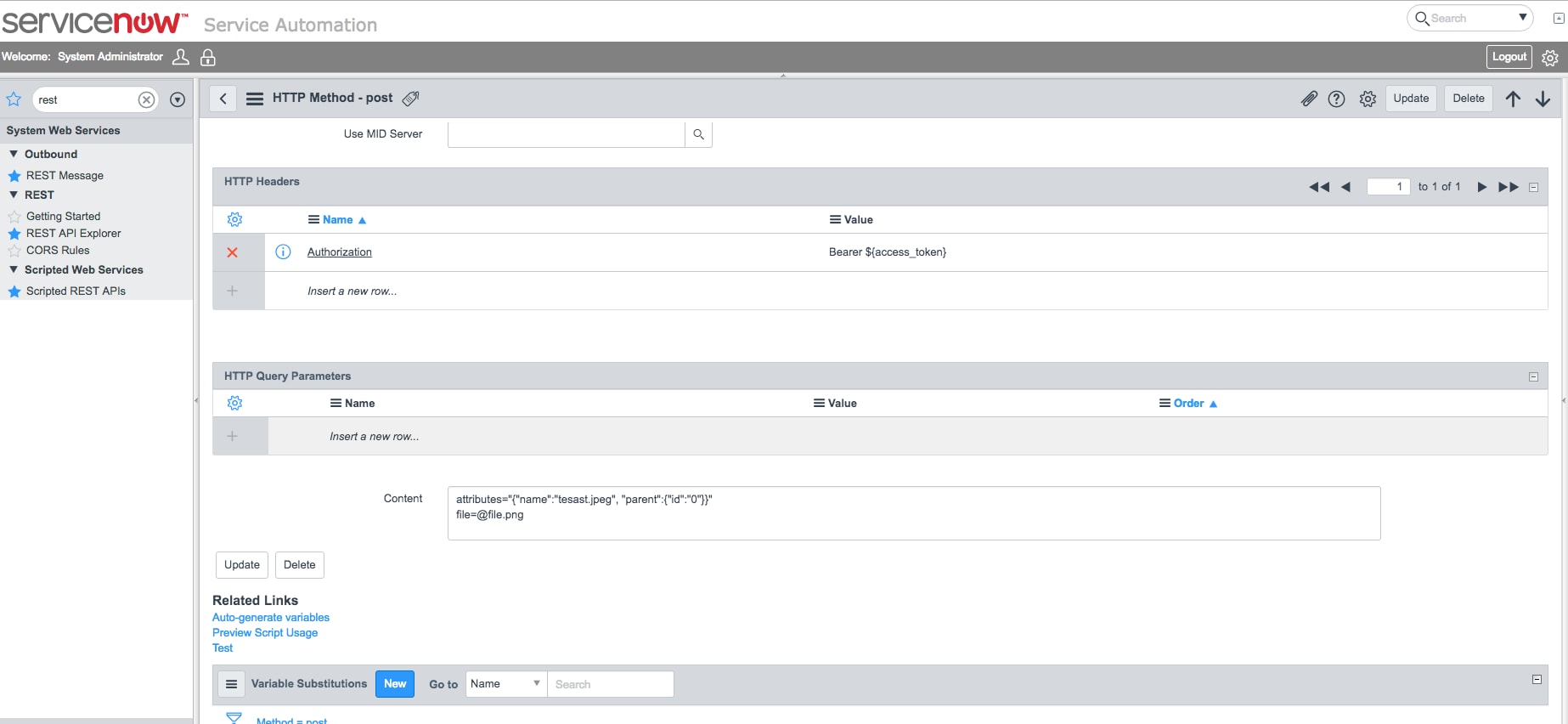1568x724 pixels.
Task: Open the global Search dropdown arrow
Action: click(x=1523, y=17)
